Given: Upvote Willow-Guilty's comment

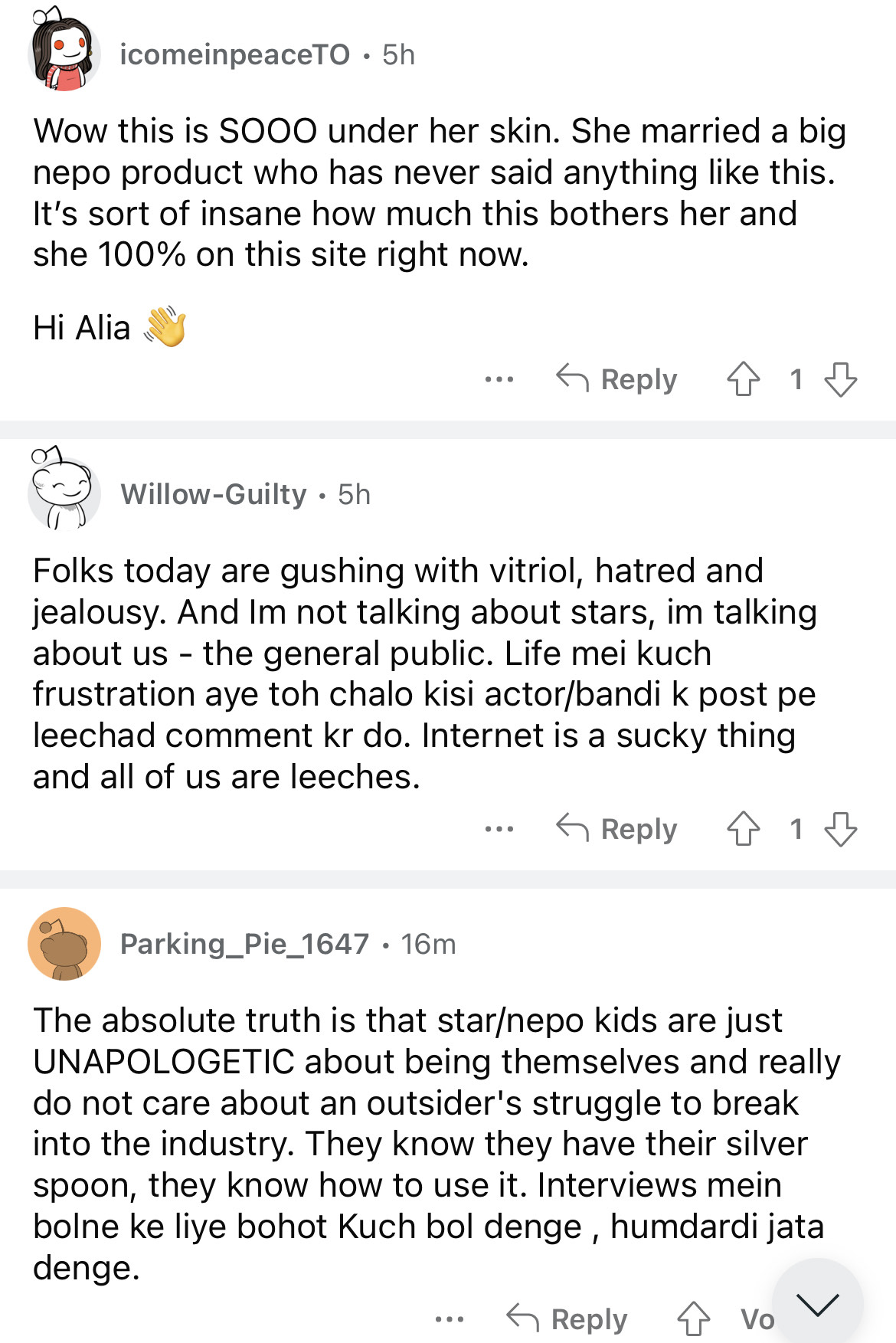Looking at the screenshot, I should coord(743,829).
